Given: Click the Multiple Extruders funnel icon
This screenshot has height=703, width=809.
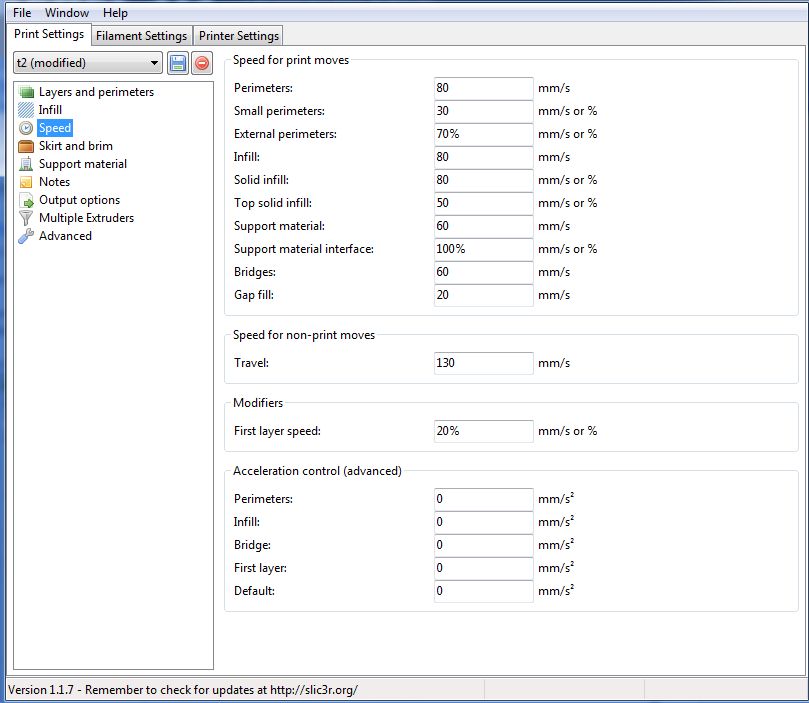Looking at the screenshot, I should click(26, 218).
